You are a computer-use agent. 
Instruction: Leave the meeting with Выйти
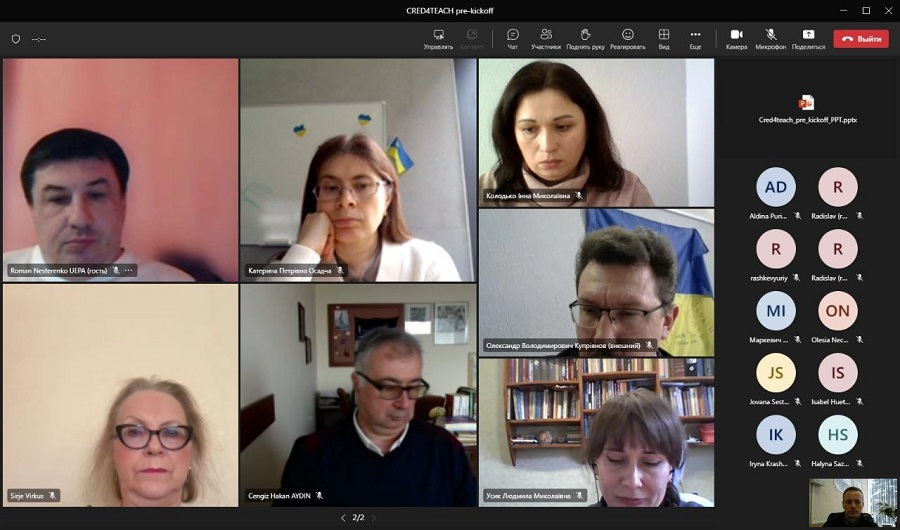click(x=861, y=39)
